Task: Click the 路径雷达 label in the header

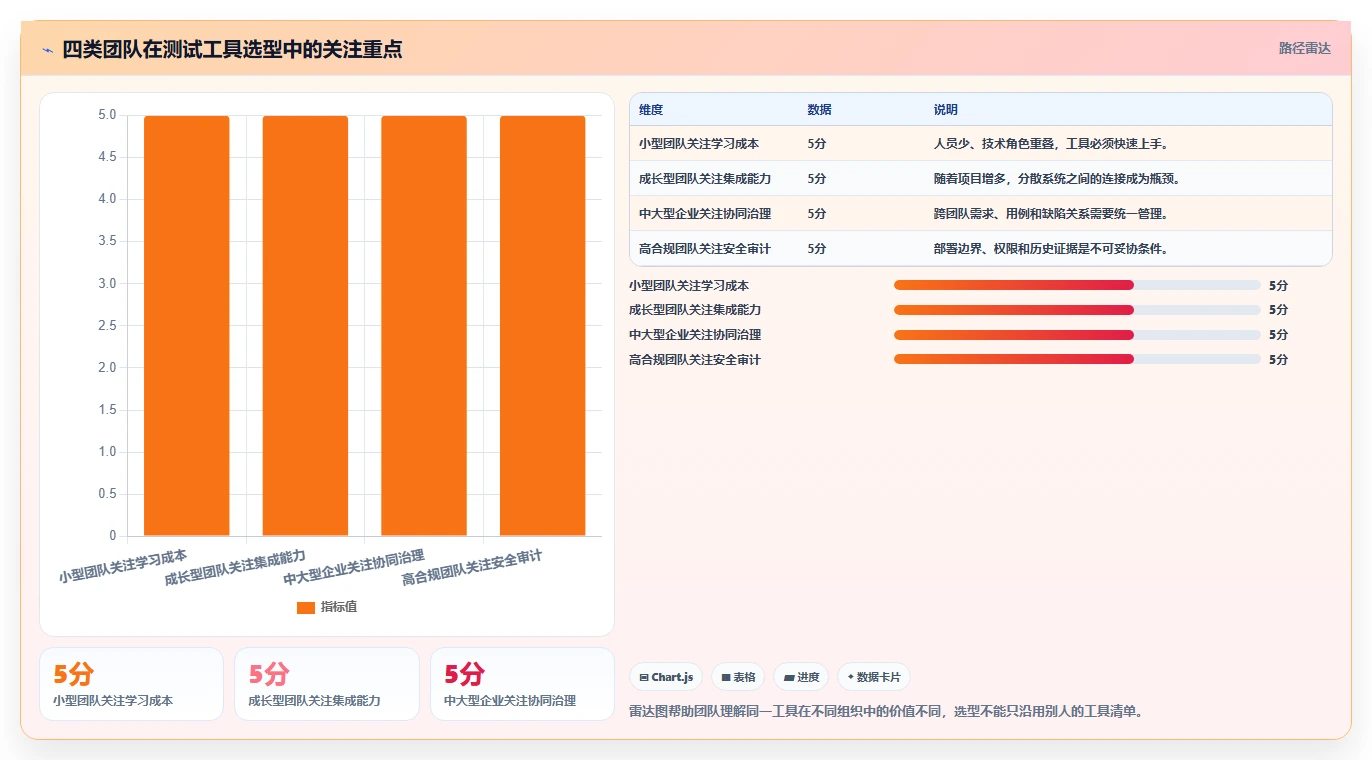Action: point(1305,48)
